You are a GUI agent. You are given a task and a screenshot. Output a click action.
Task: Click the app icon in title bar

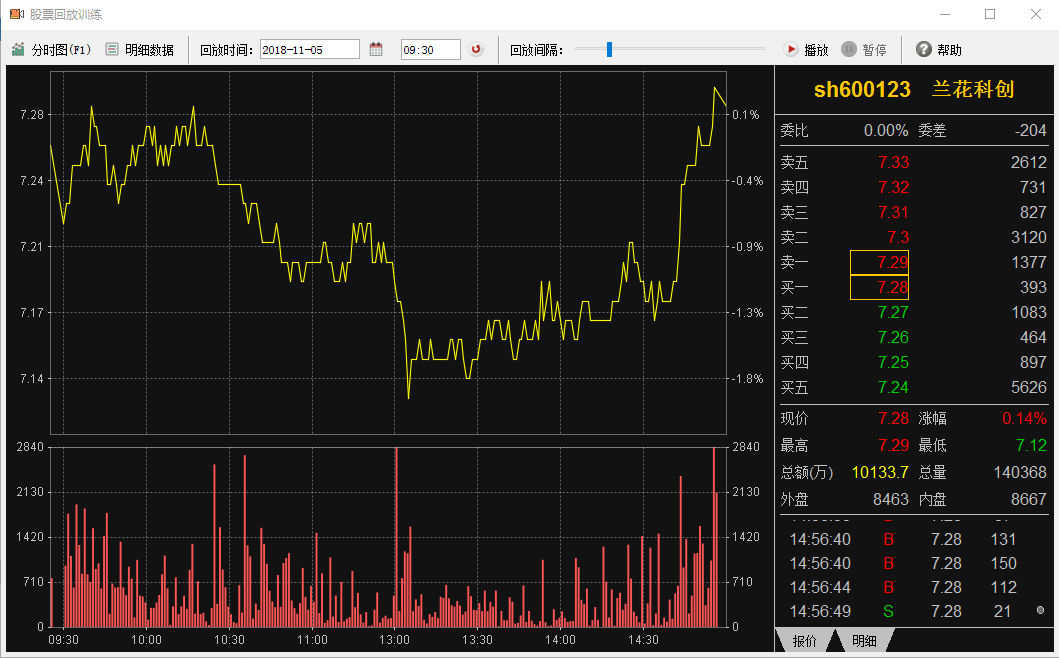click(16, 15)
